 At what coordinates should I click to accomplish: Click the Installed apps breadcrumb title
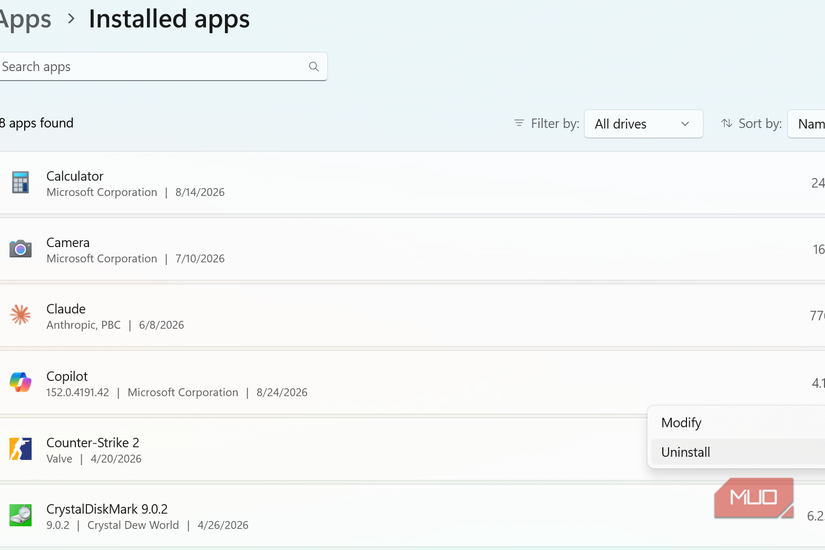point(169,19)
